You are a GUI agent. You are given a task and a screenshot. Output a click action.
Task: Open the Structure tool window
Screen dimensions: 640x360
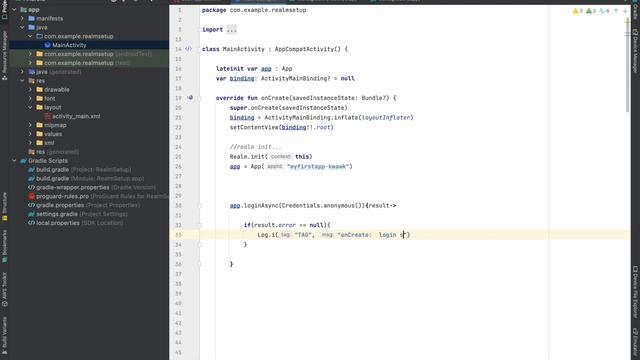[x=4, y=207]
